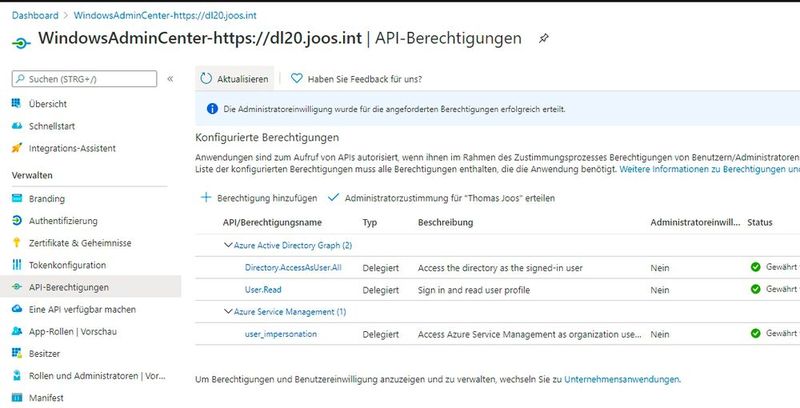Click the Schnellstart cloud icon
This screenshot has height=408, width=800.
tap(17, 126)
